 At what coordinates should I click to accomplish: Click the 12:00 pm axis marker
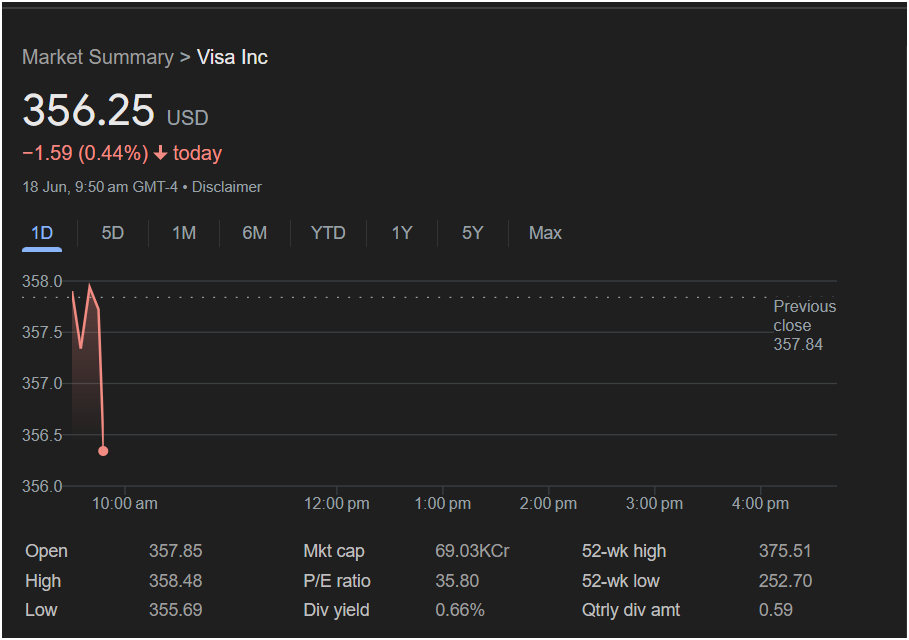click(337, 503)
